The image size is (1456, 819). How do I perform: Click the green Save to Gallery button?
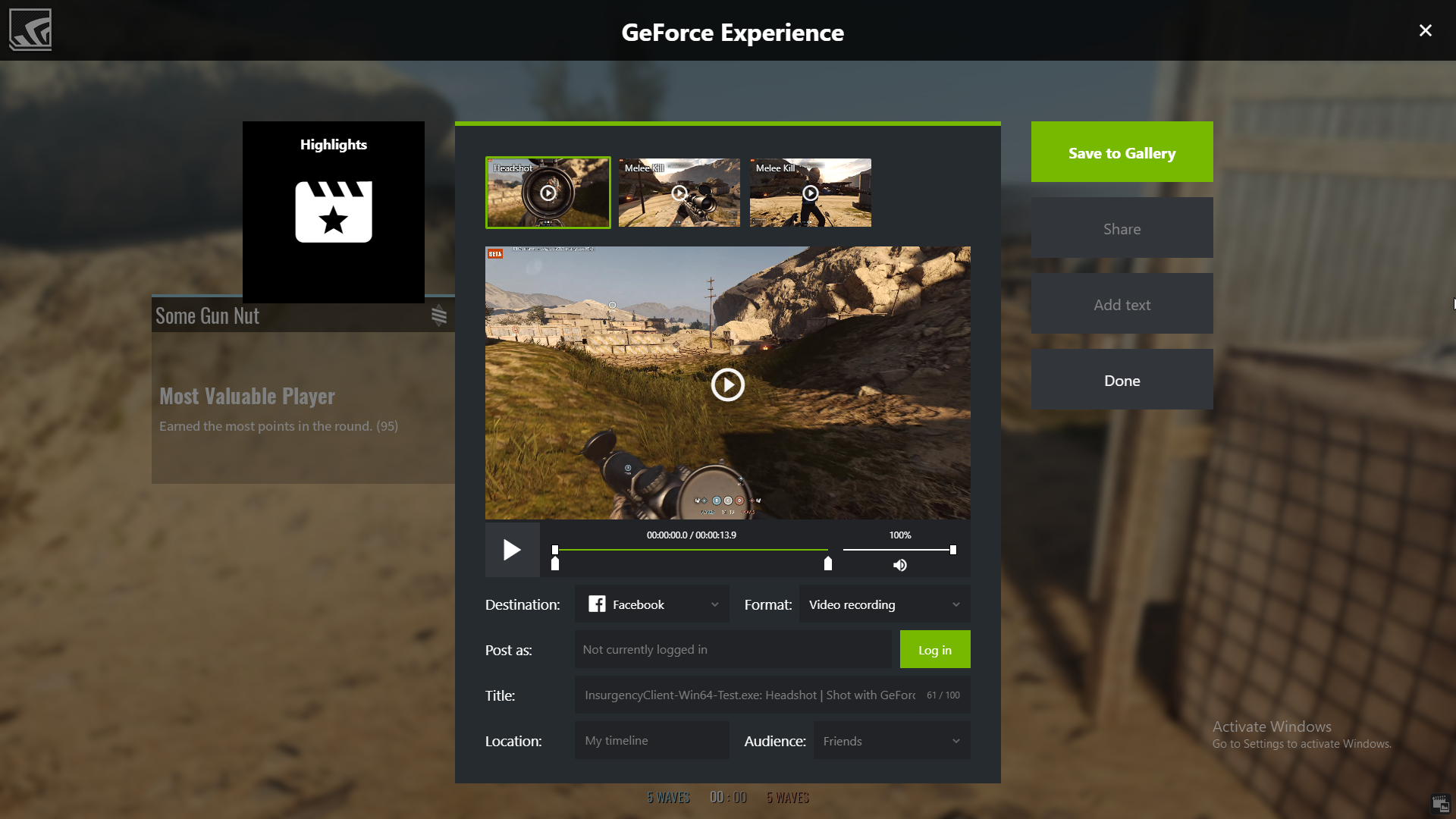coord(1122,152)
